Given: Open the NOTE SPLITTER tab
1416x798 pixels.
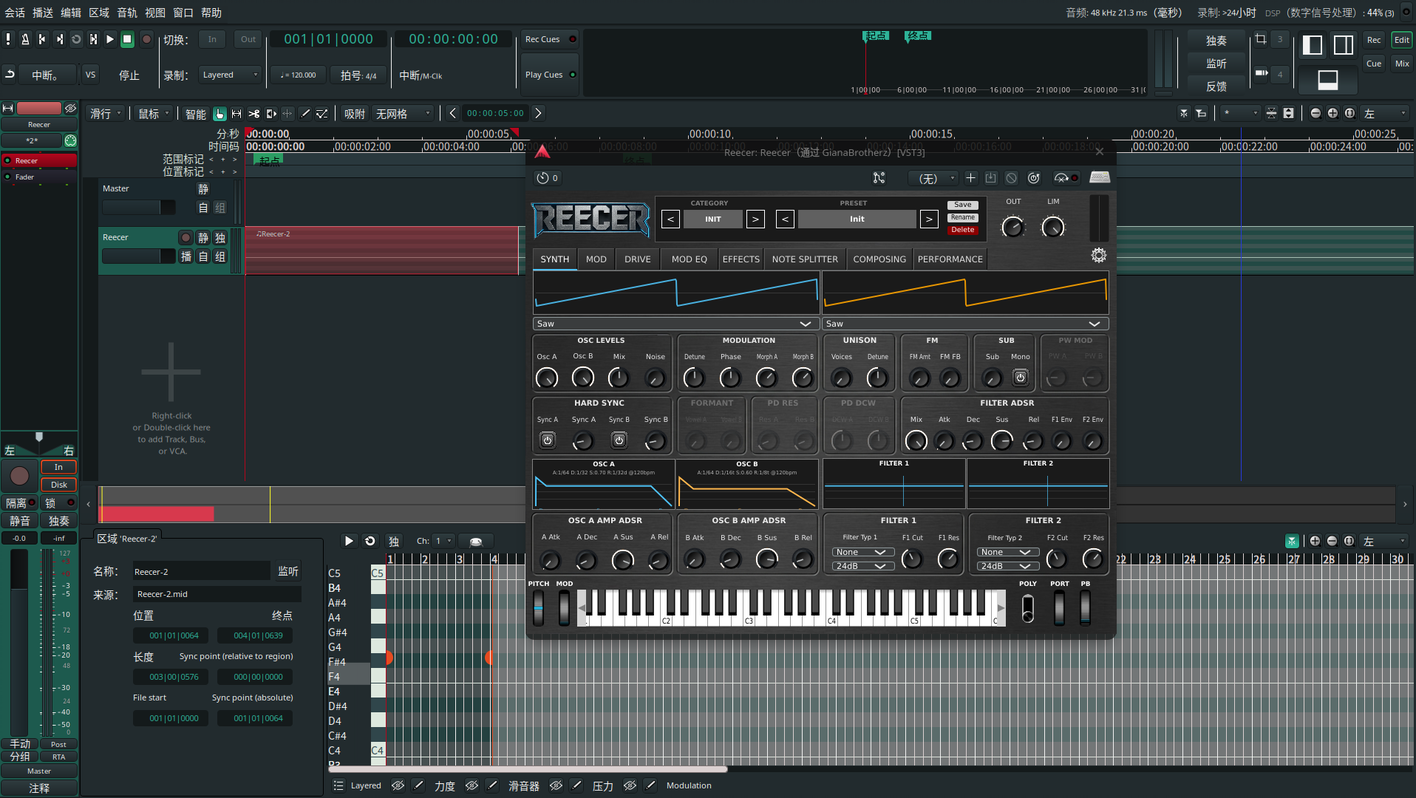Looking at the screenshot, I should 805,259.
